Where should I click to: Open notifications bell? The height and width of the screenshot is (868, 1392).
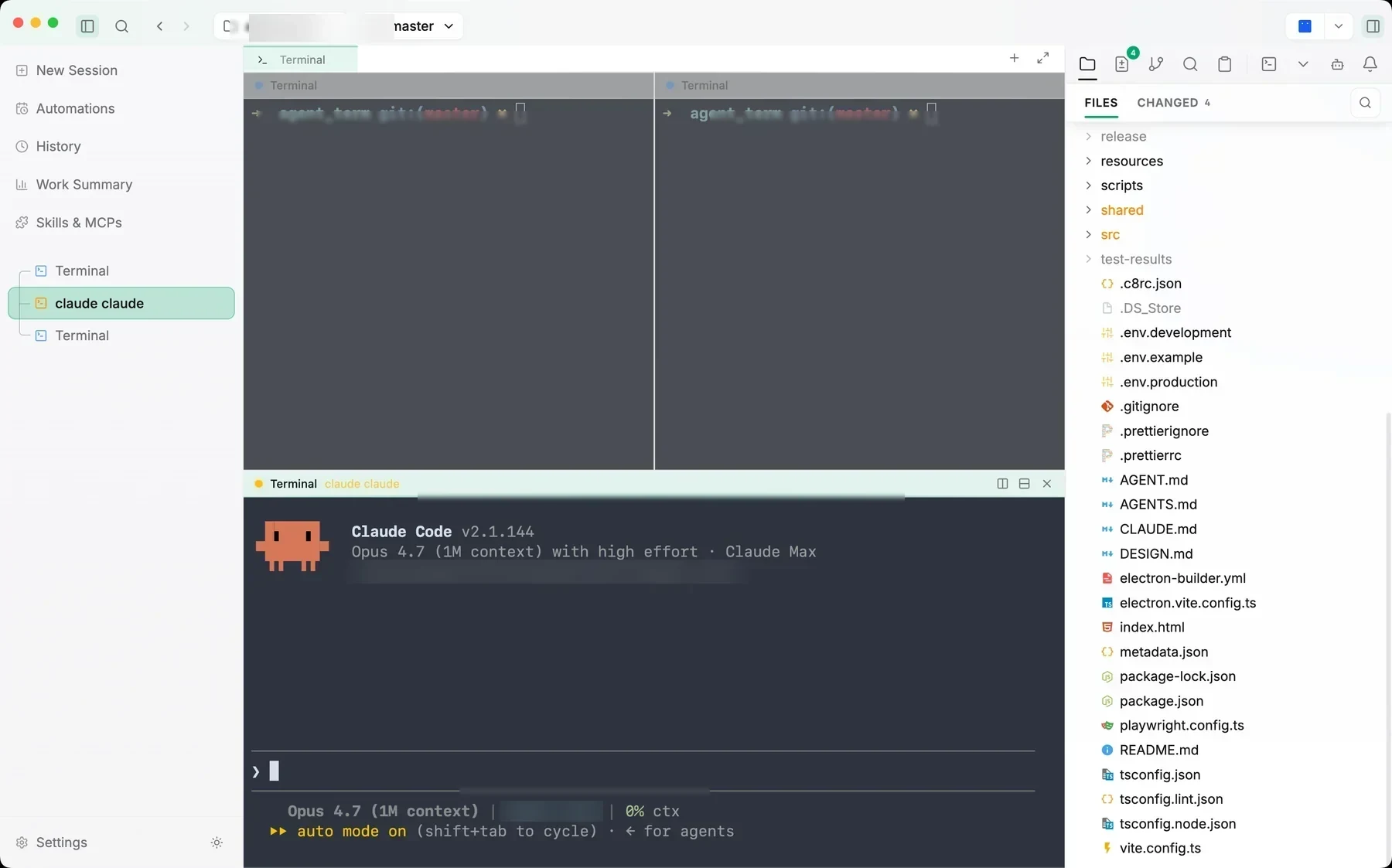[x=1370, y=64]
